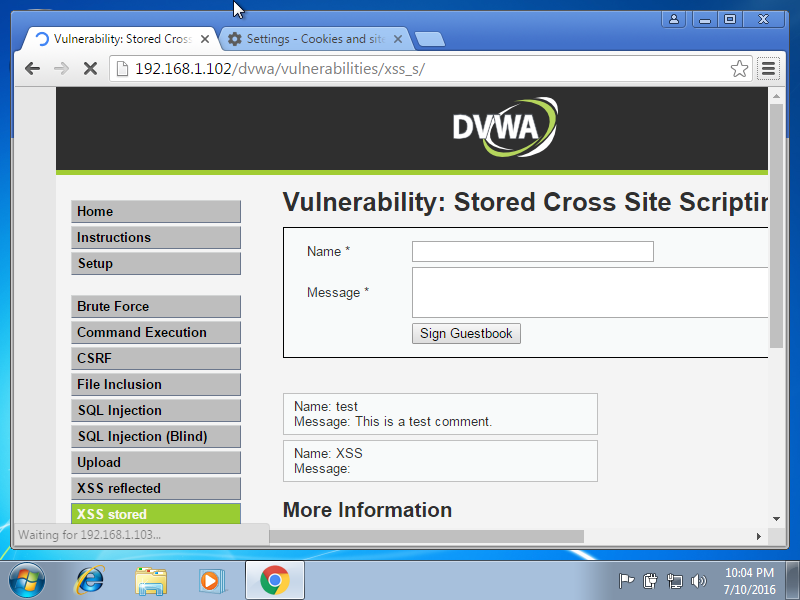Select the Vulnerability: Stored Cross tab
The height and width of the screenshot is (600, 800).
point(122,39)
